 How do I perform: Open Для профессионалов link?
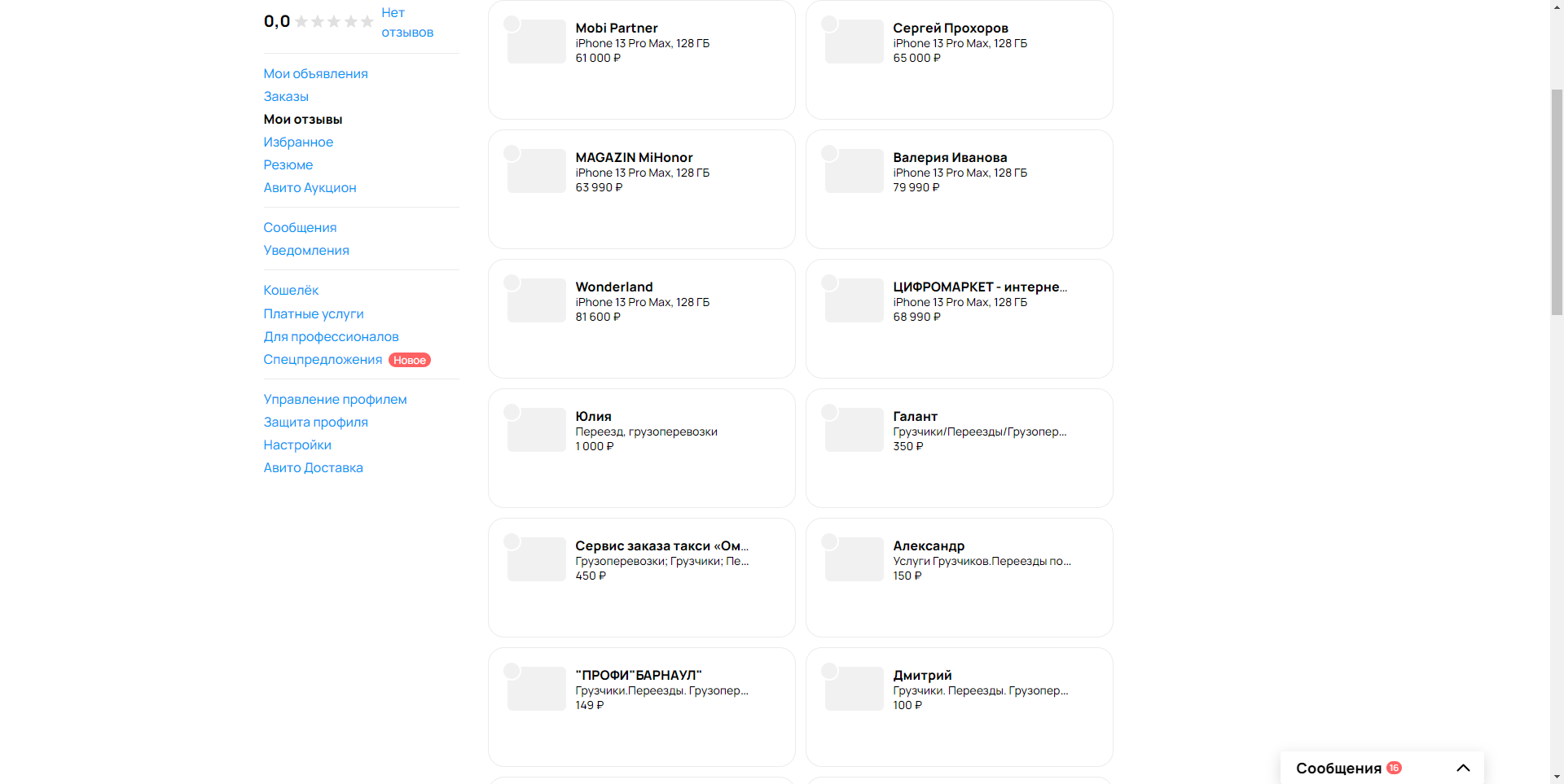click(331, 337)
